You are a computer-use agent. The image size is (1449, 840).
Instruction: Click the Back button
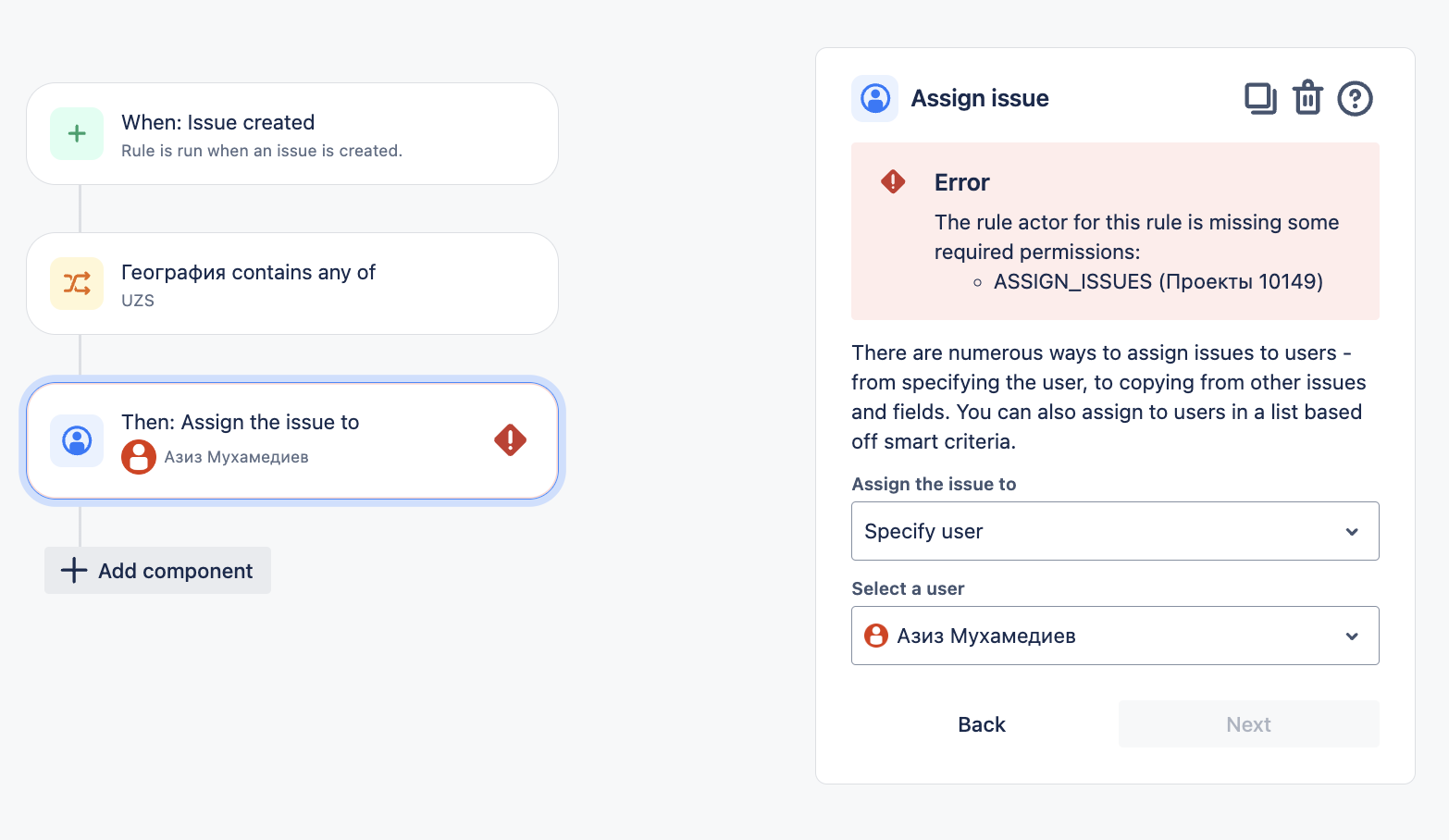pyautogui.click(x=981, y=724)
